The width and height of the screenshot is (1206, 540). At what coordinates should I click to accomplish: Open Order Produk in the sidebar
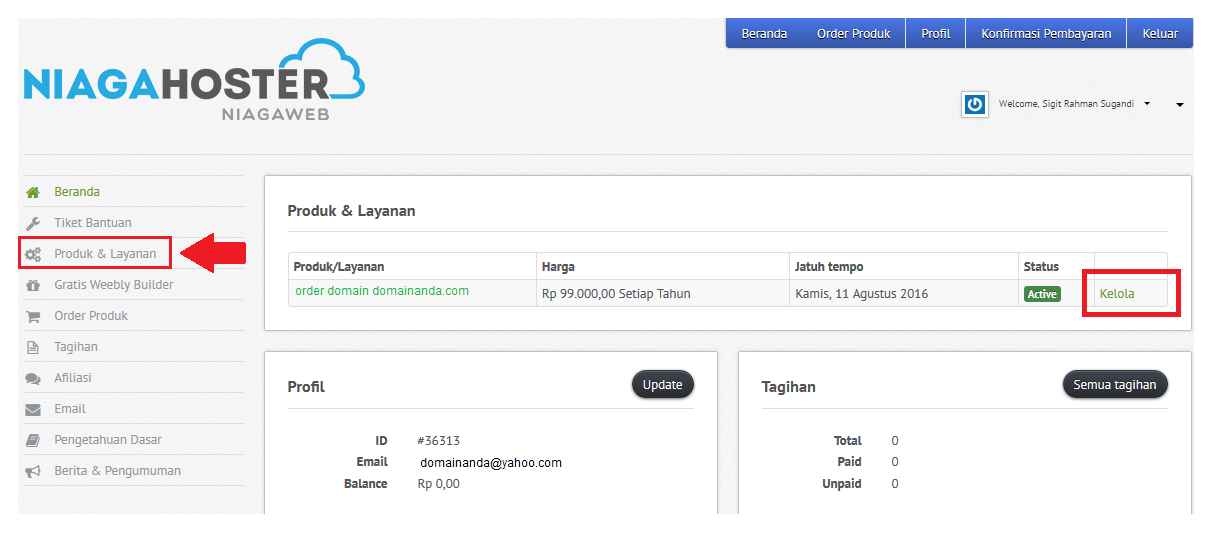[x=91, y=316]
